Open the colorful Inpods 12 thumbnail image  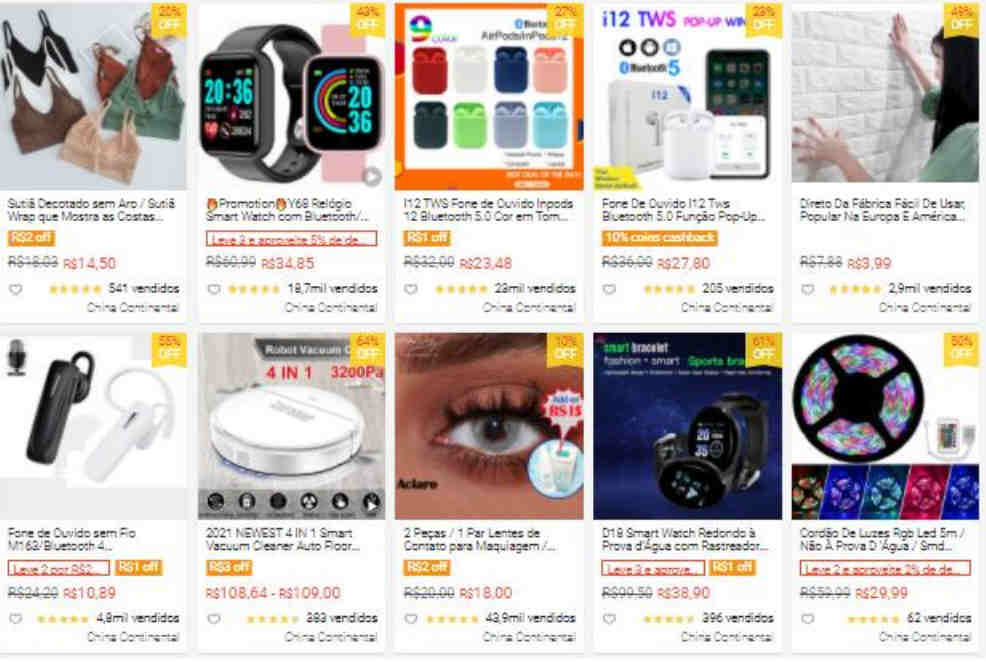point(489,96)
